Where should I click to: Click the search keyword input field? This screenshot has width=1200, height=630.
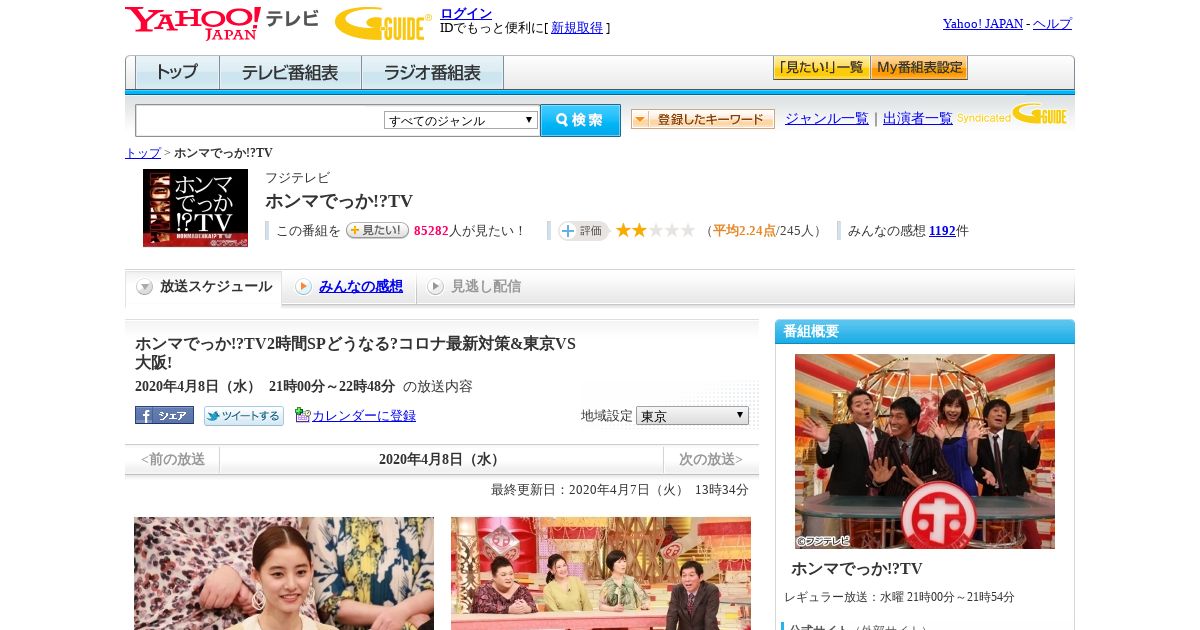pyautogui.click(x=260, y=120)
